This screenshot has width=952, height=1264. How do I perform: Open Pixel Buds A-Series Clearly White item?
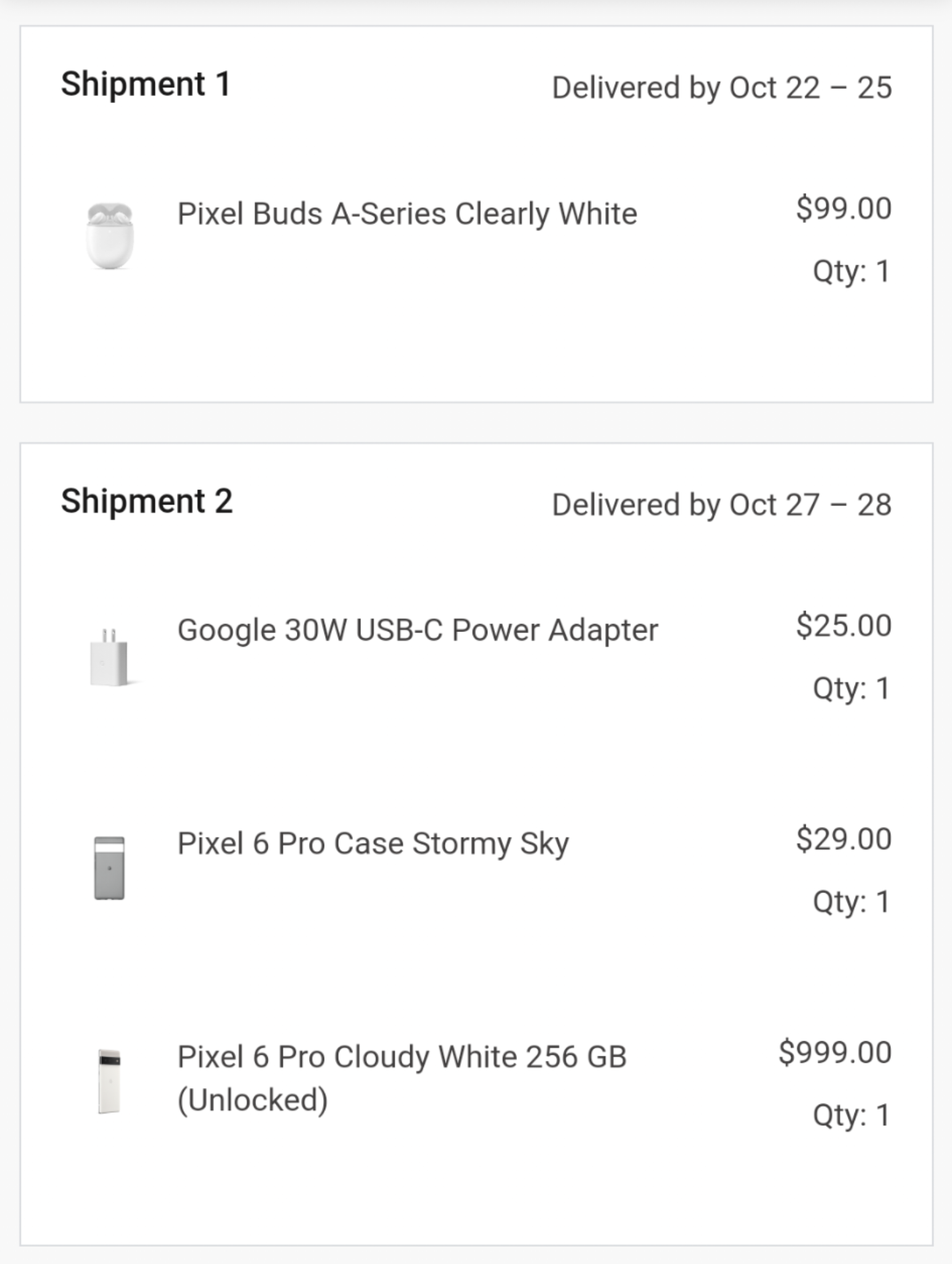[407, 214]
